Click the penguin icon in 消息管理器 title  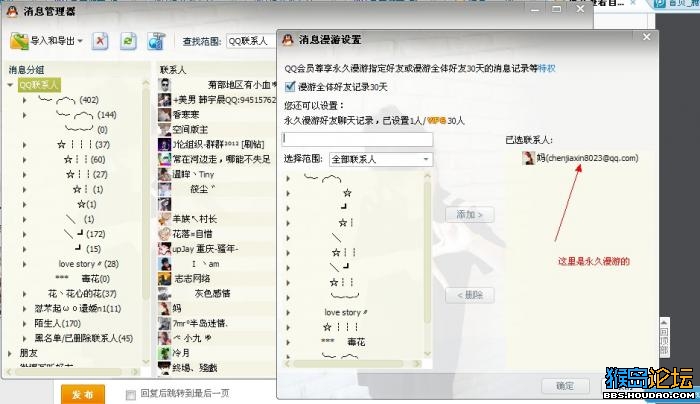[x=12, y=11]
